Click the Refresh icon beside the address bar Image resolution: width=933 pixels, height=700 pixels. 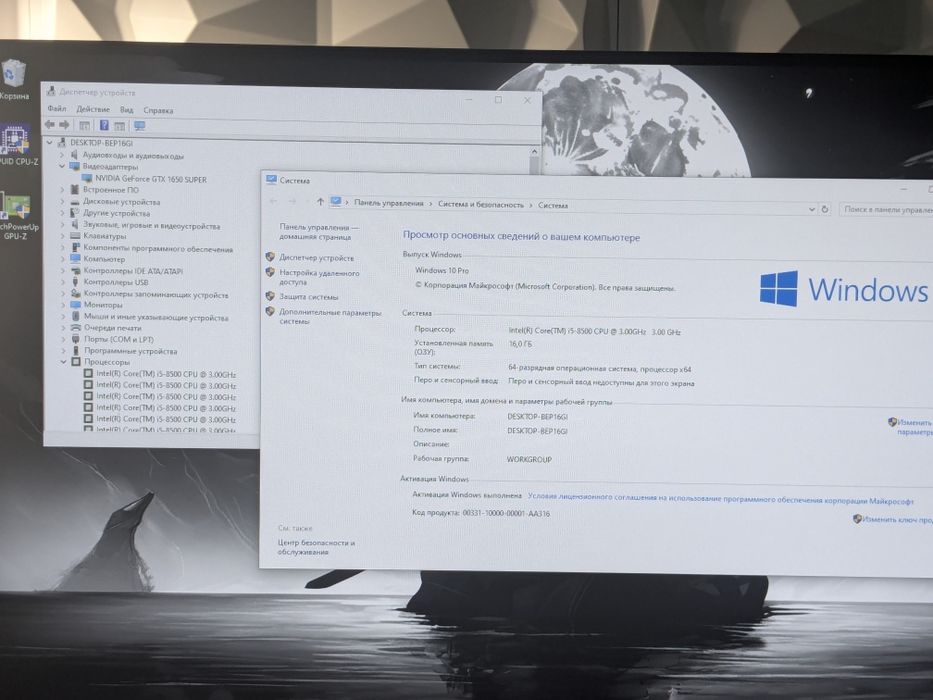(825, 209)
